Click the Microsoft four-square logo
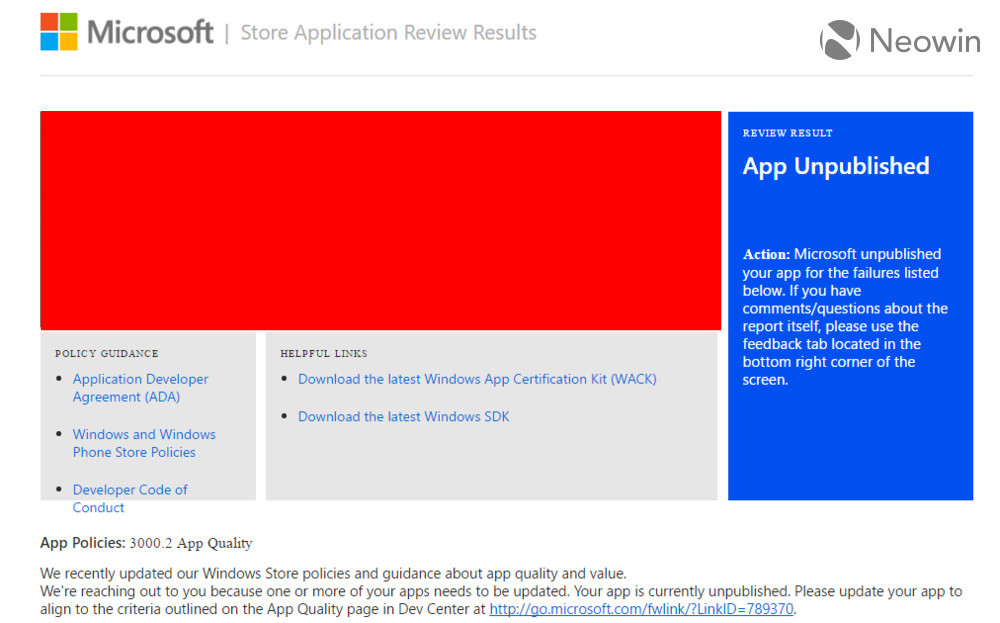1000x623 pixels. click(59, 32)
